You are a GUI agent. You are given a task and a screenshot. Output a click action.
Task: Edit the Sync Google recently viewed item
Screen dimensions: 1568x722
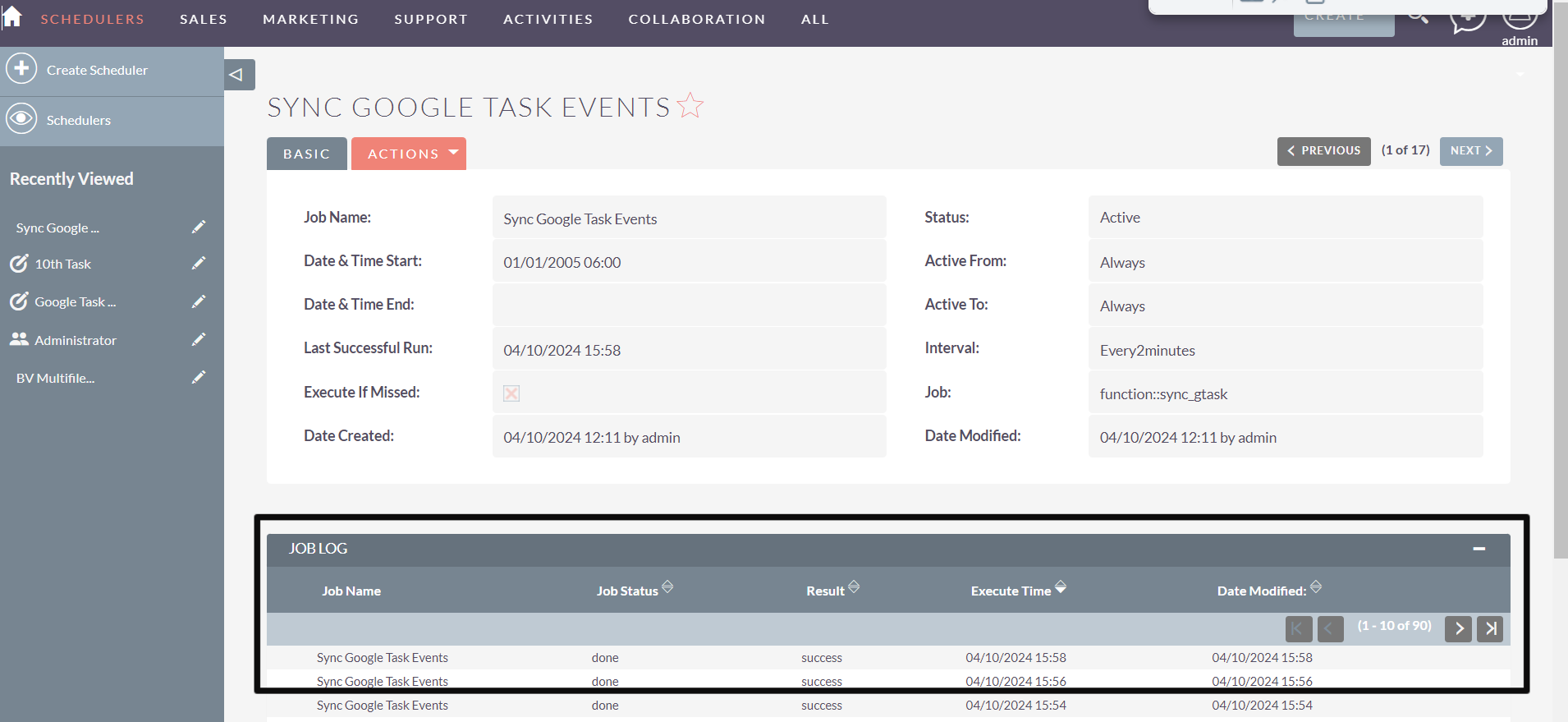pyautogui.click(x=199, y=227)
